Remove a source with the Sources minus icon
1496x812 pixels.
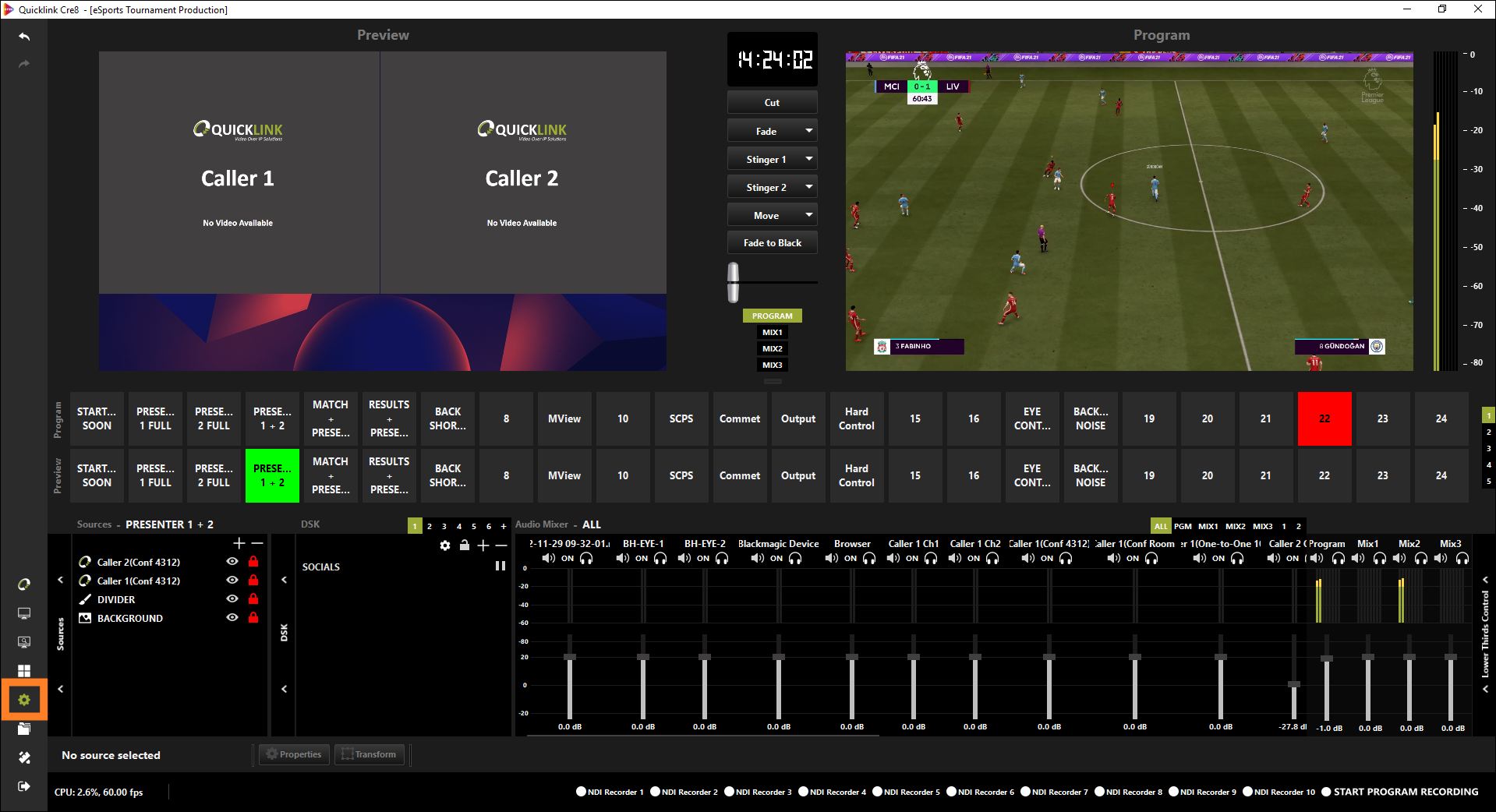click(257, 543)
